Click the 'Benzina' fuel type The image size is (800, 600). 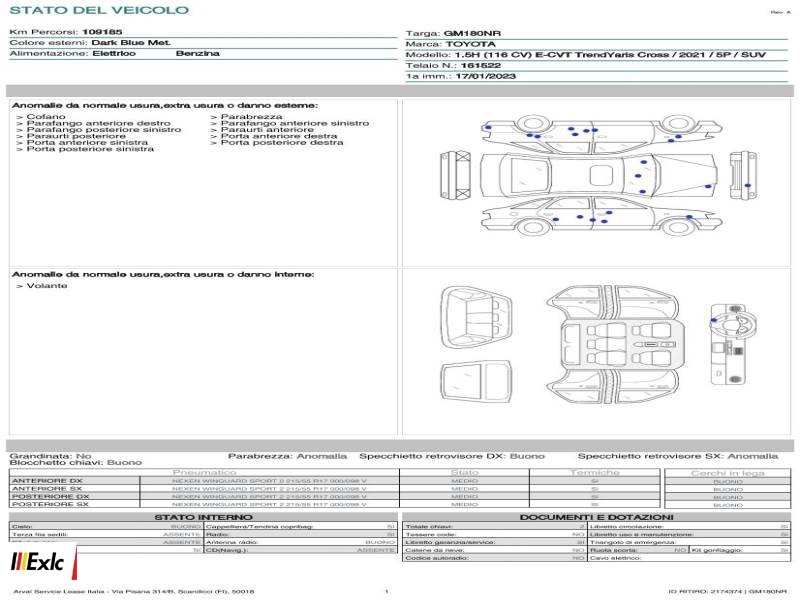point(197,53)
